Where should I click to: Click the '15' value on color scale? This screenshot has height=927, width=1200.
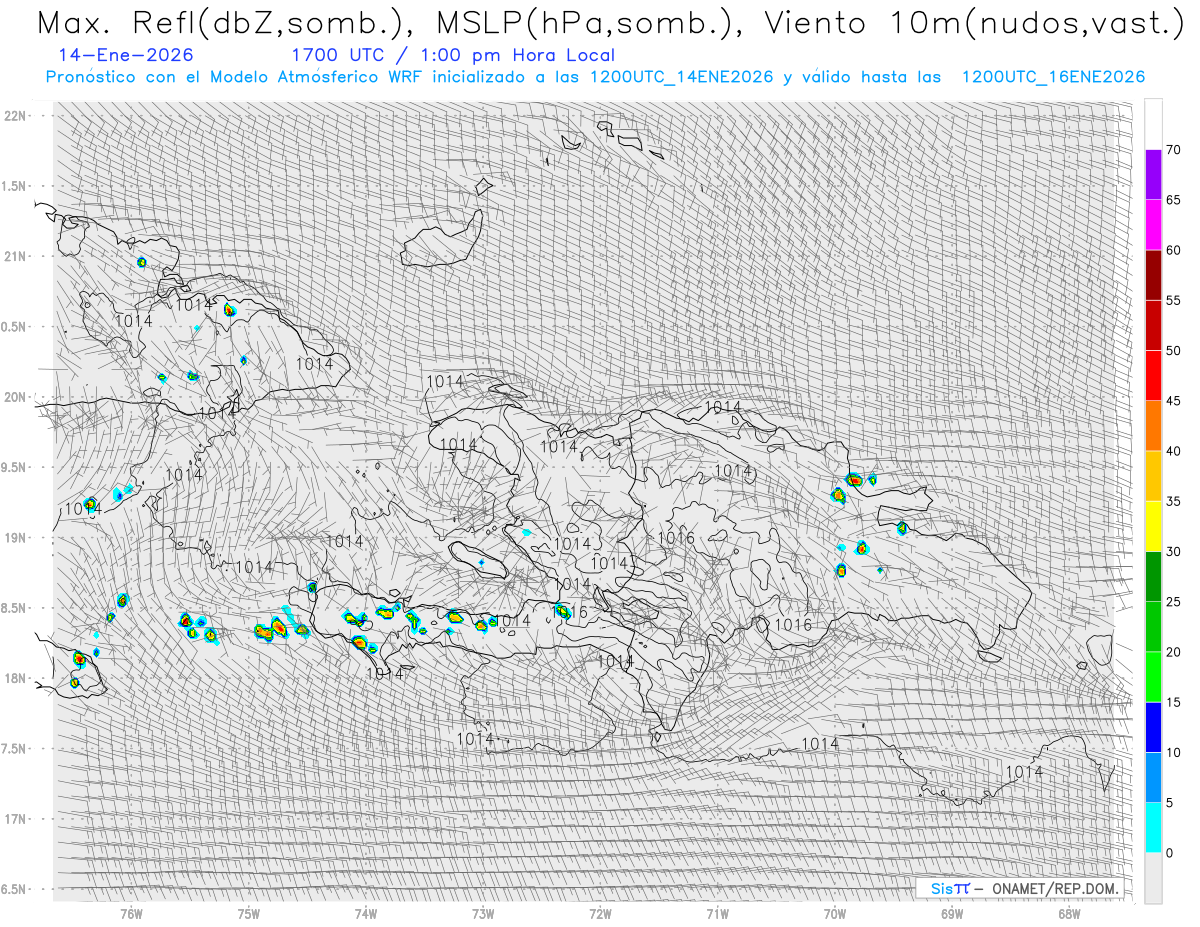(x=1173, y=702)
